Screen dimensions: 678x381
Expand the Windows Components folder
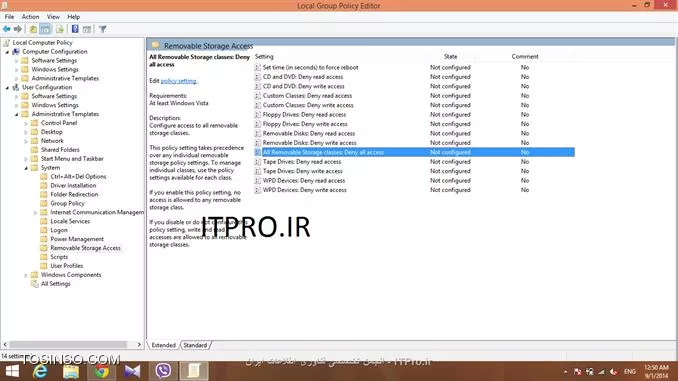point(26,275)
